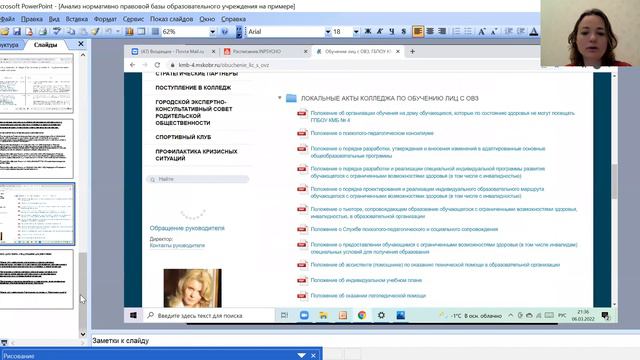Run the spelling check icon
640x360 pixels.
[57, 31]
